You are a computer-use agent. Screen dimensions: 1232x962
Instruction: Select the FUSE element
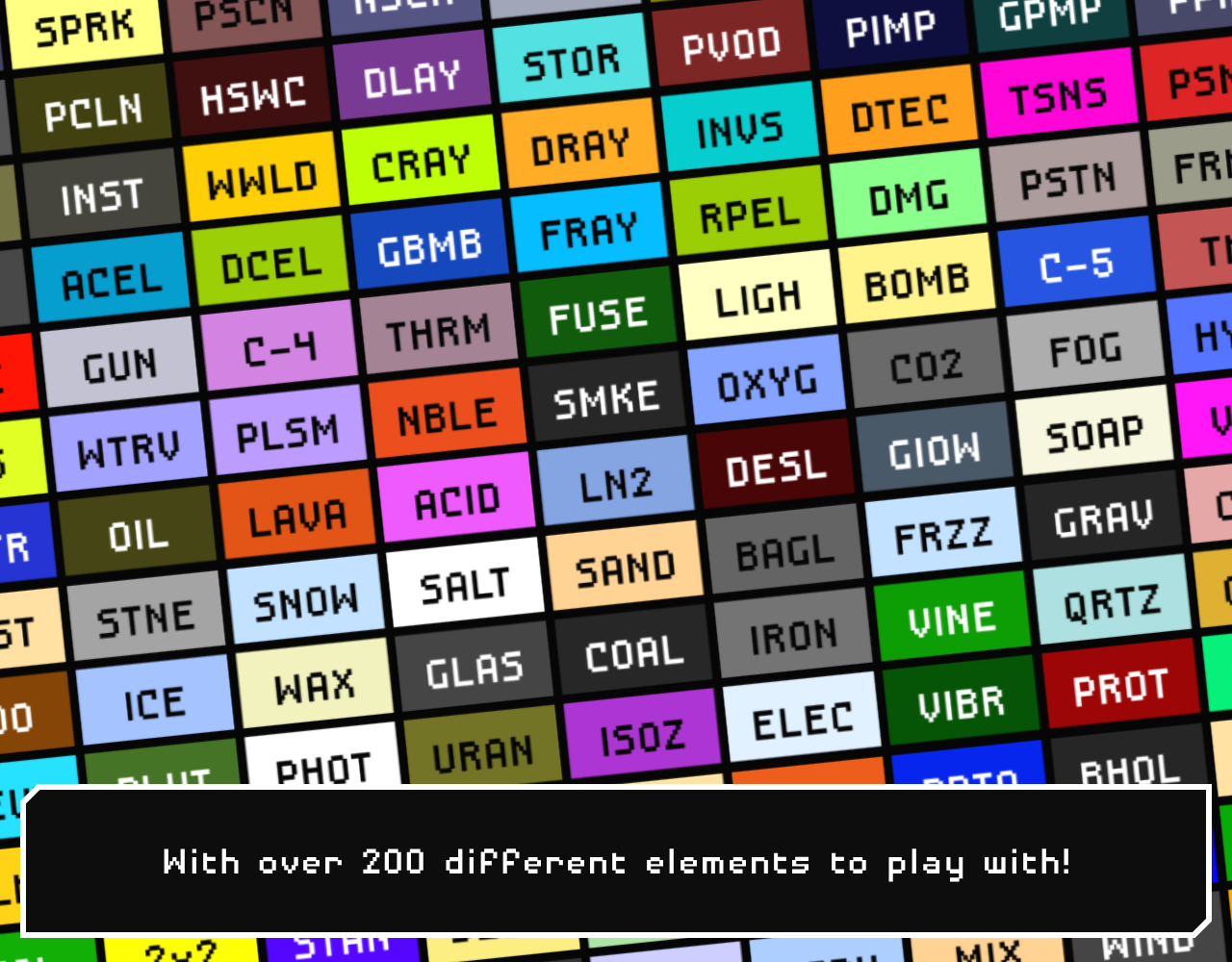[x=599, y=310]
